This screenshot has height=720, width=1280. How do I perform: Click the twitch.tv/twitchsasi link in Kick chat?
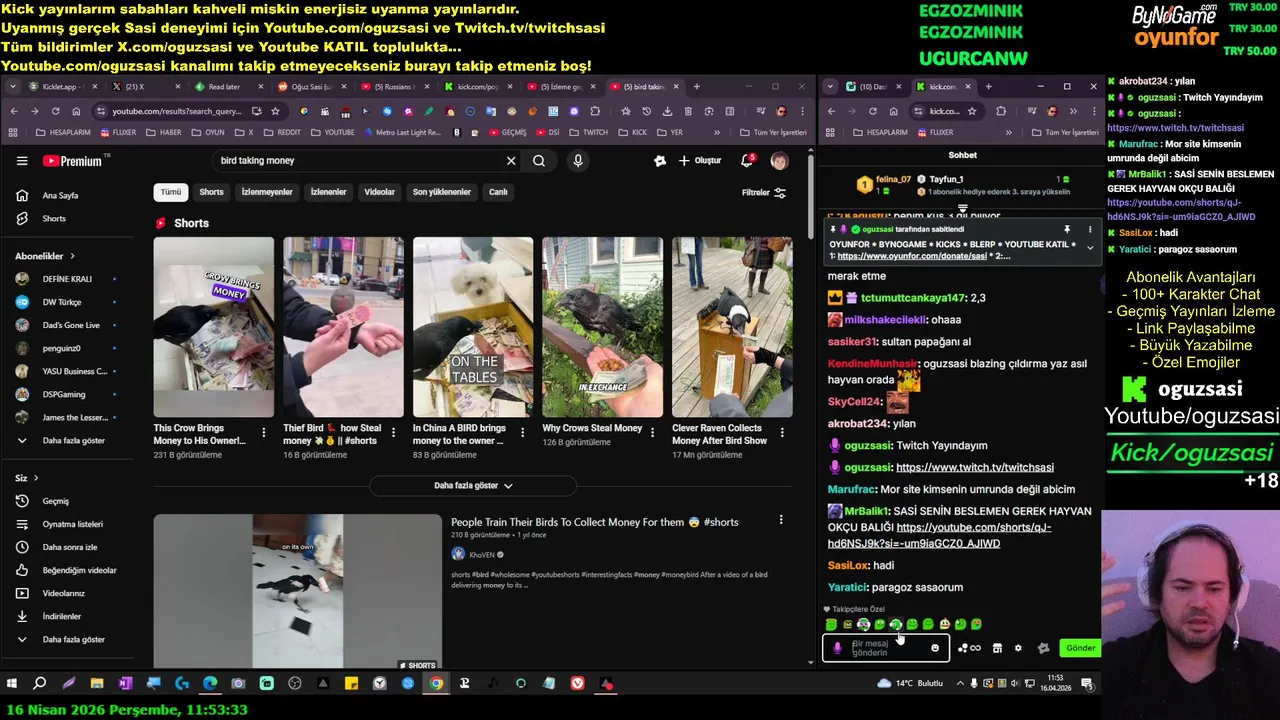tap(975, 468)
